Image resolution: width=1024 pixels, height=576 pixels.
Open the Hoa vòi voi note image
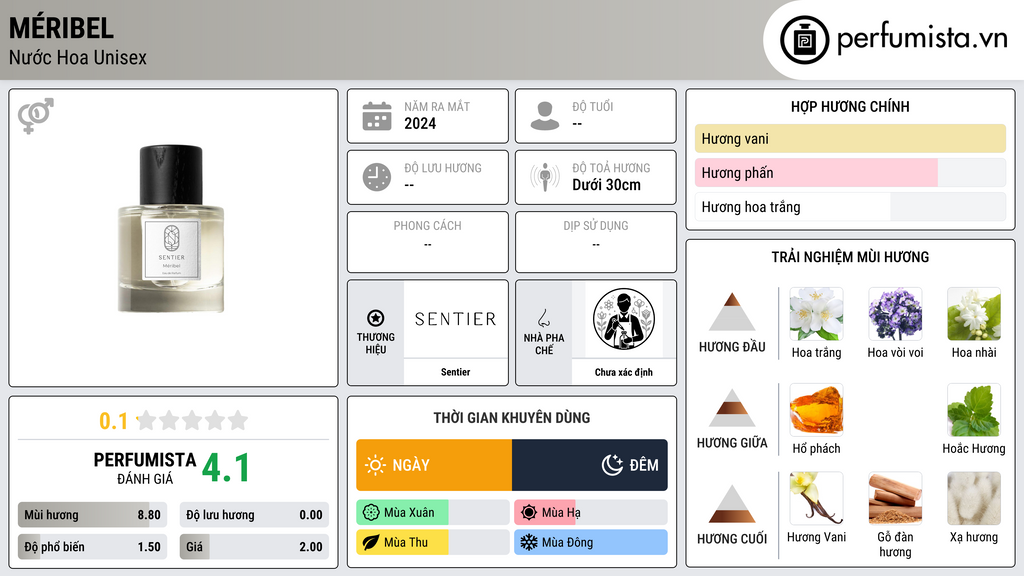coord(895,314)
